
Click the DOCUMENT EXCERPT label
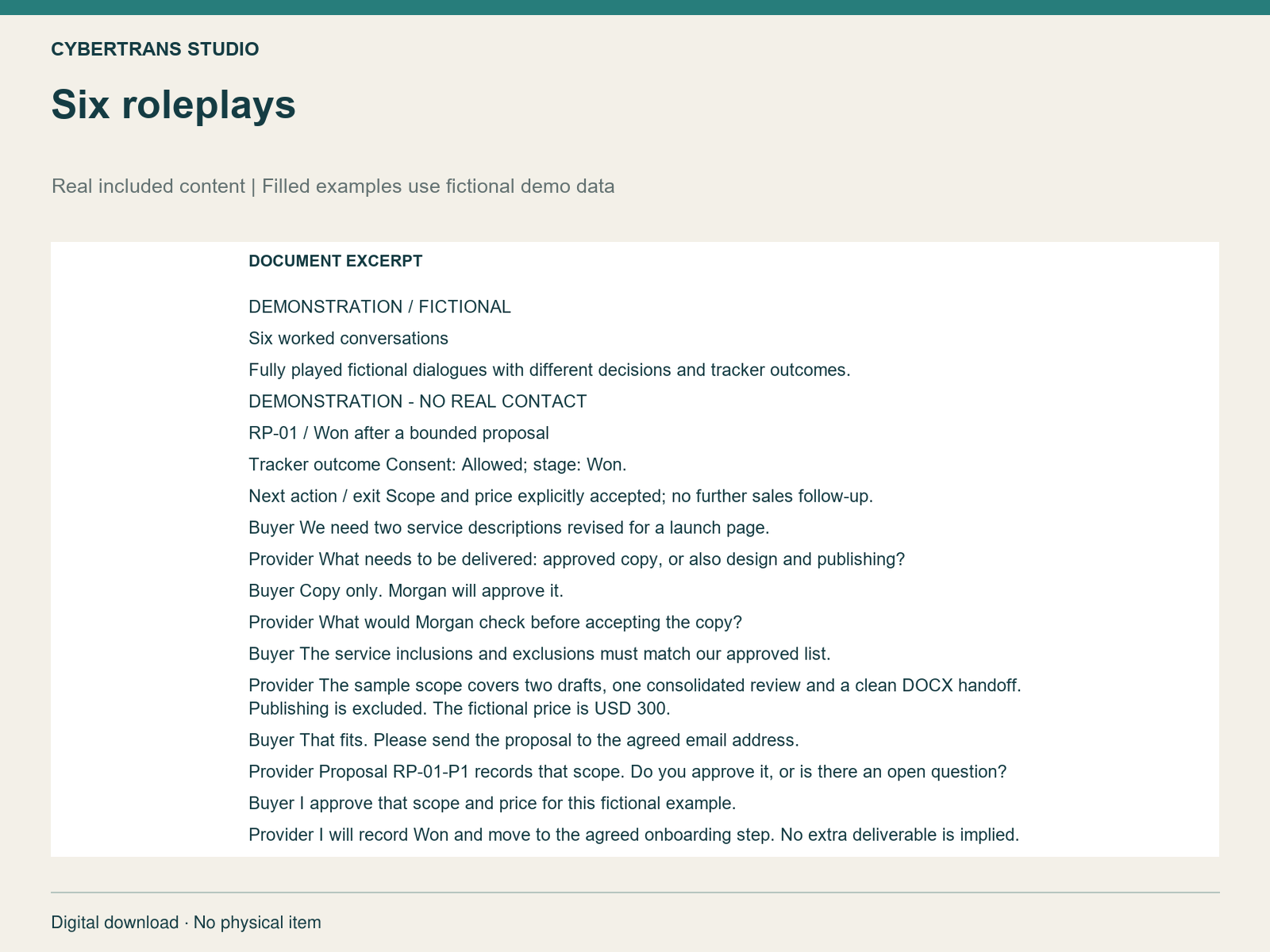pyautogui.click(x=335, y=261)
